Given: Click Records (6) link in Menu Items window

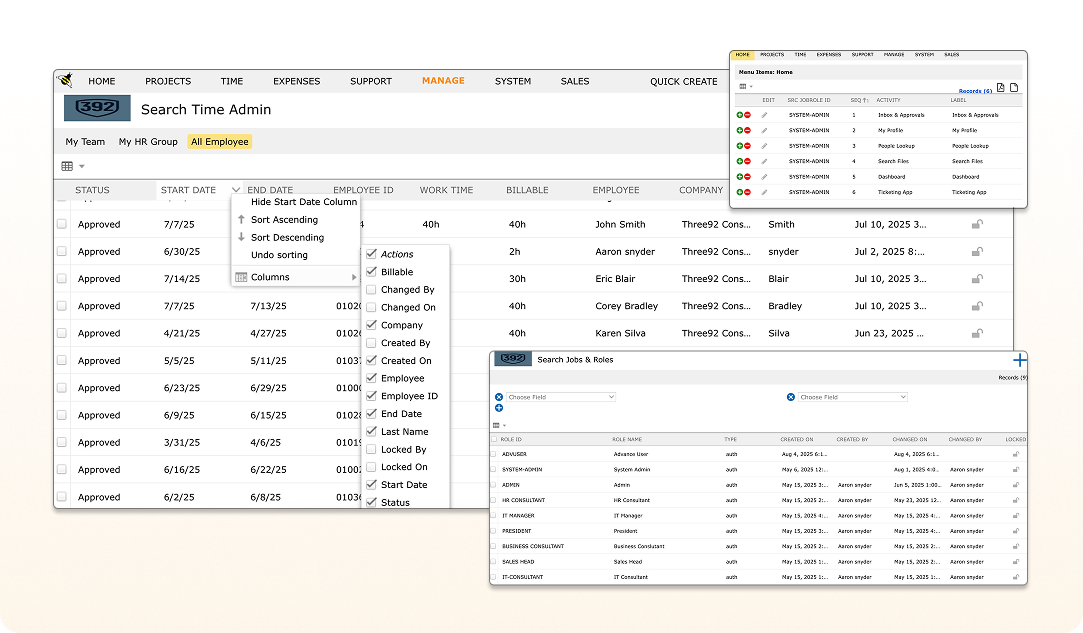Looking at the screenshot, I should (975, 91).
